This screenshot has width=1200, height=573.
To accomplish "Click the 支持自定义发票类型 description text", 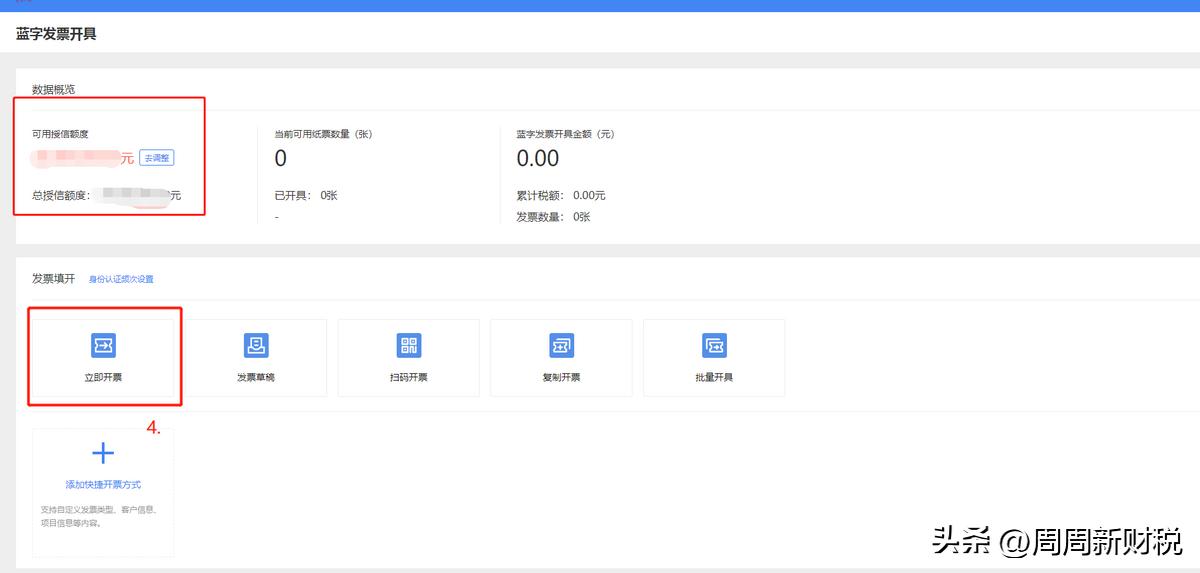I will click(x=99, y=516).
